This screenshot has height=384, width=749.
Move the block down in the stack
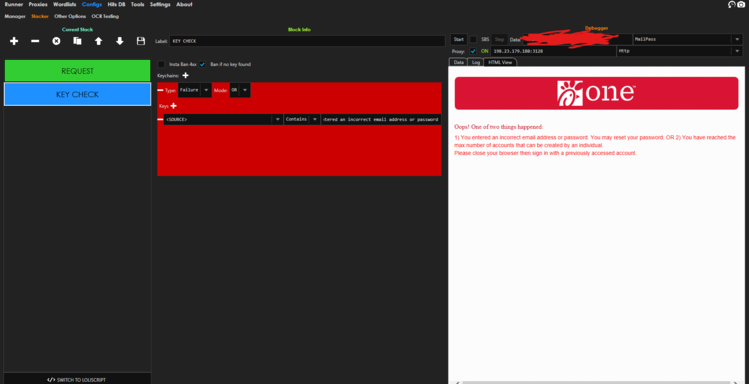pyautogui.click(x=119, y=42)
